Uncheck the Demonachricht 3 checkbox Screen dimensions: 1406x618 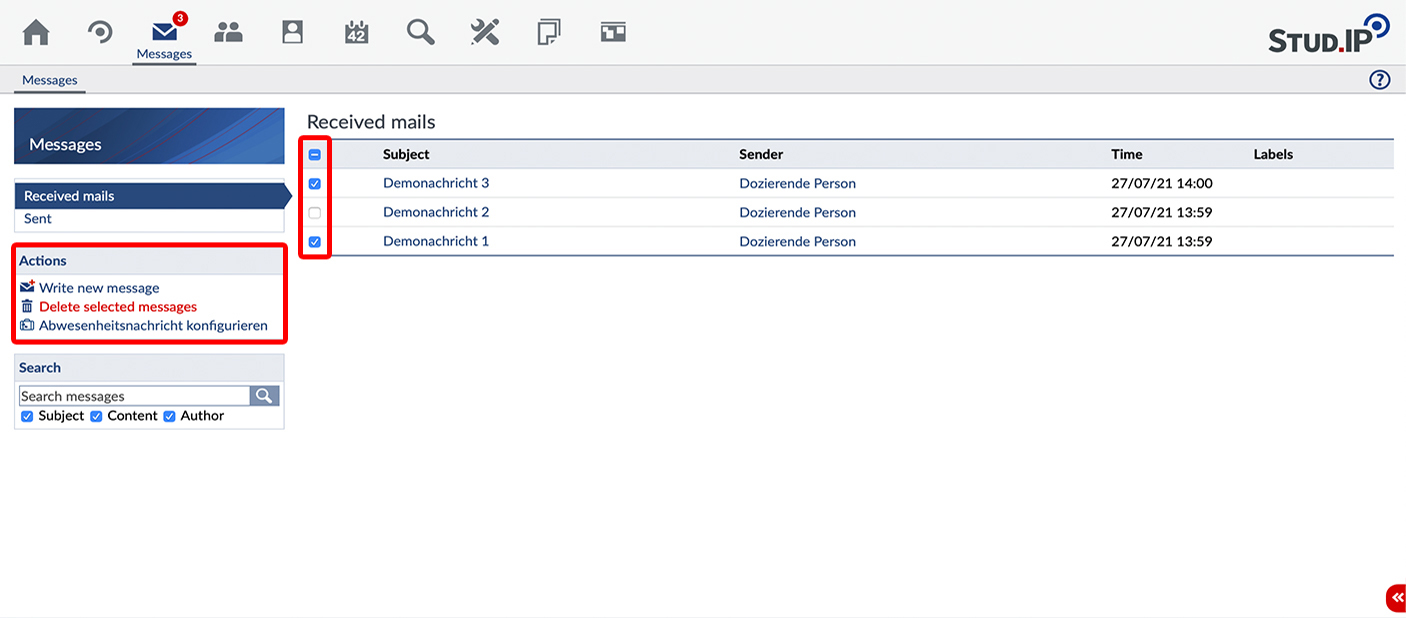click(315, 184)
